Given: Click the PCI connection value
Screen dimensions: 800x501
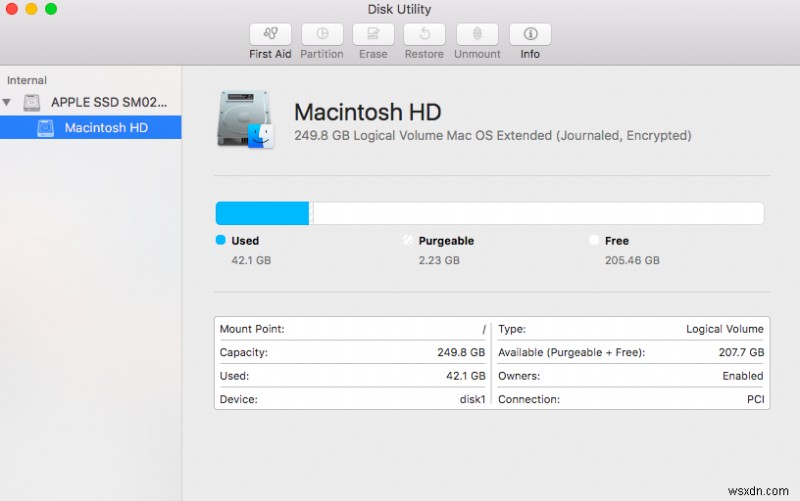Looking at the screenshot, I should click(x=756, y=399).
